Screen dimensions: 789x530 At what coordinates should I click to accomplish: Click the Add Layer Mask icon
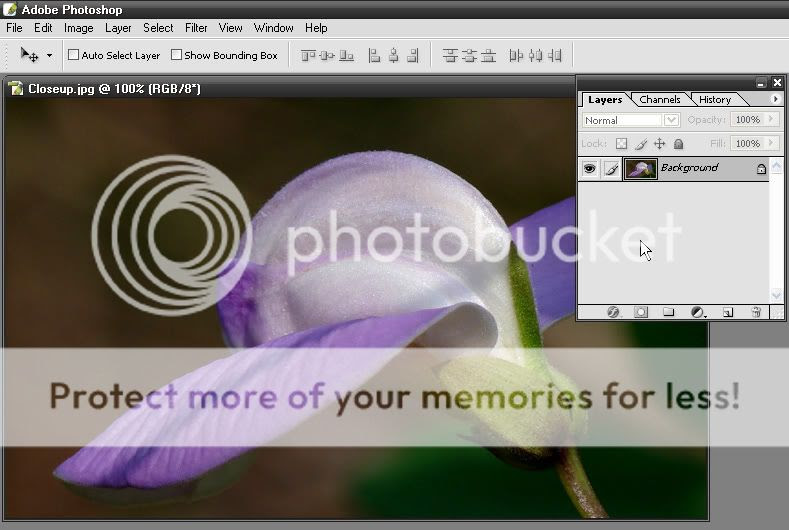pyautogui.click(x=641, y=312)
